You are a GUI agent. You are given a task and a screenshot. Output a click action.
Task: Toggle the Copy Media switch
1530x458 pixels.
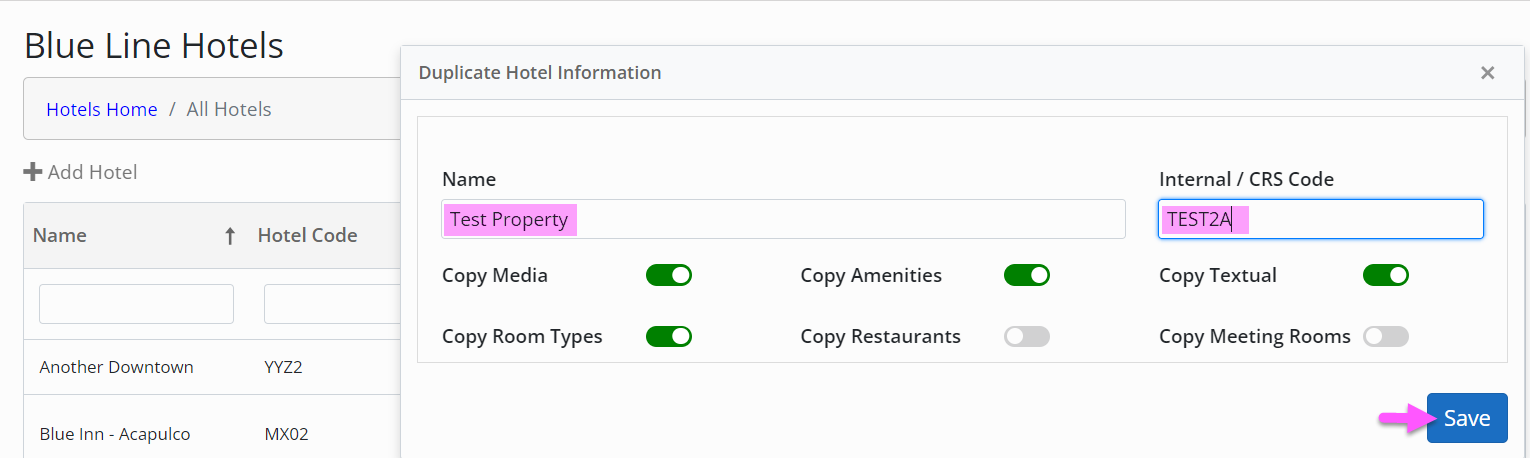669,275
